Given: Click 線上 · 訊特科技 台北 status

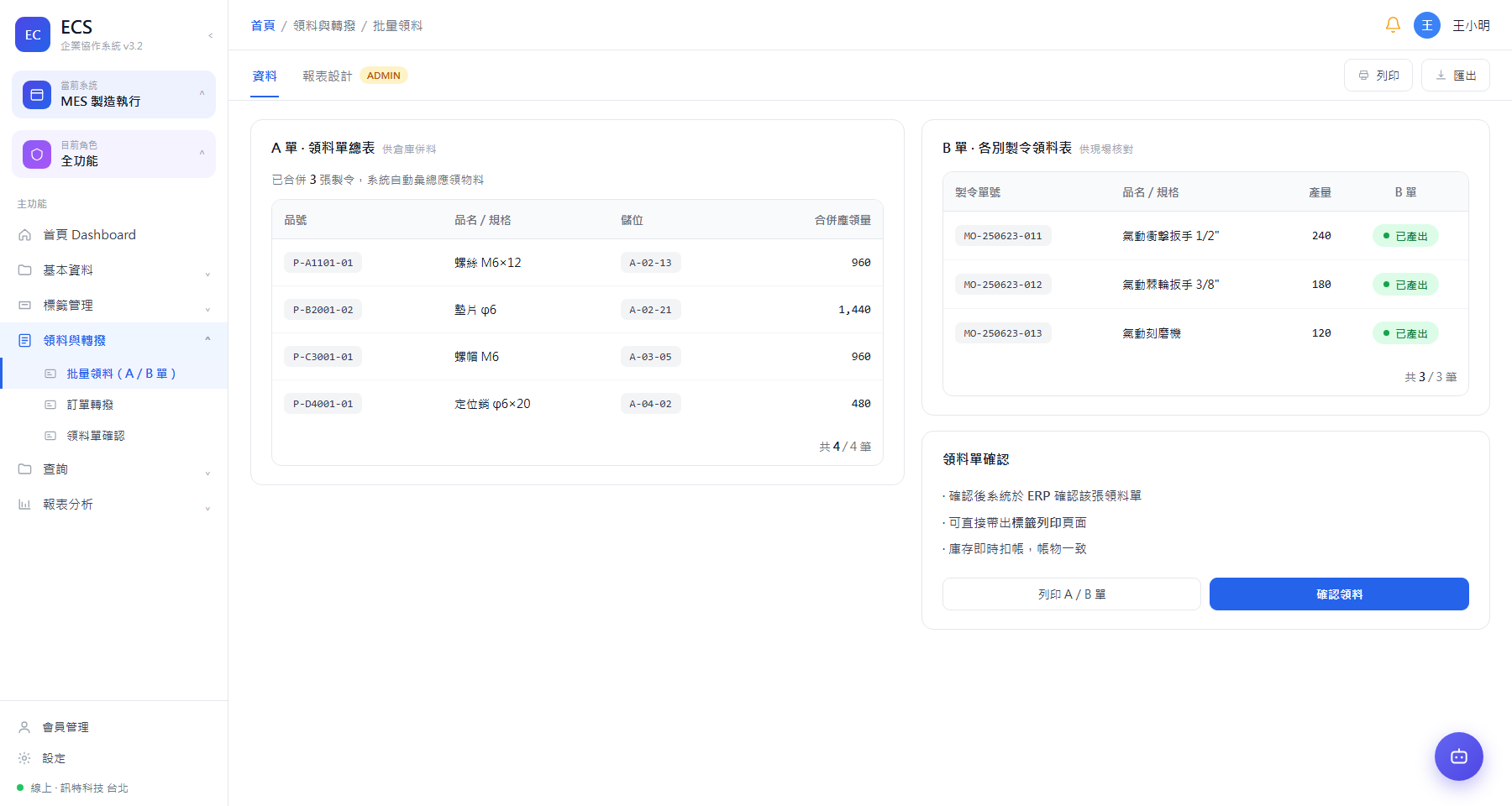Looking at the screenshot, I should 73,788.
